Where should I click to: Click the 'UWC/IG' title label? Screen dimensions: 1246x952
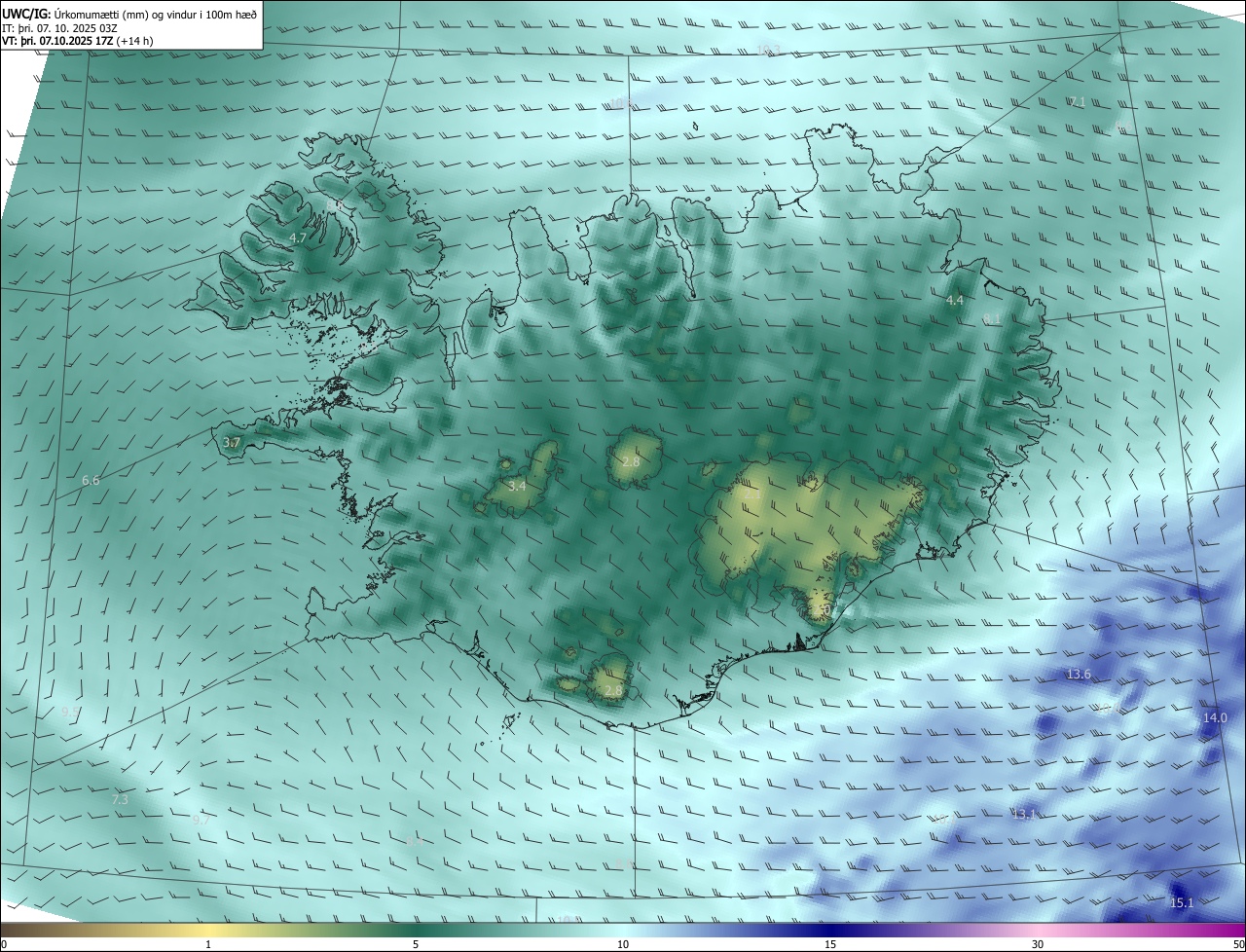coord(26,14)
